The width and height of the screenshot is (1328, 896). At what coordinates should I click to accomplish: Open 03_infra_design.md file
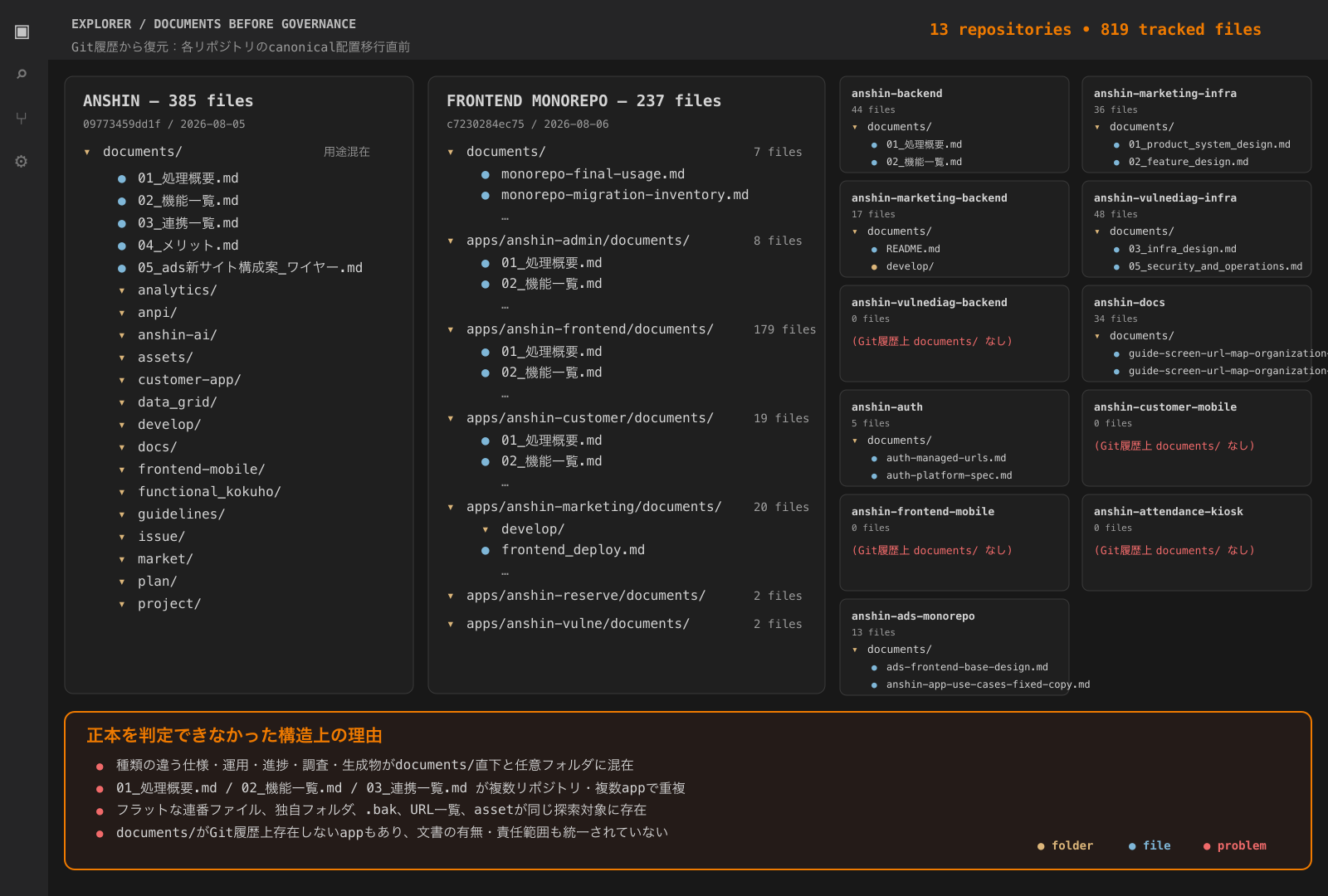1183,249
